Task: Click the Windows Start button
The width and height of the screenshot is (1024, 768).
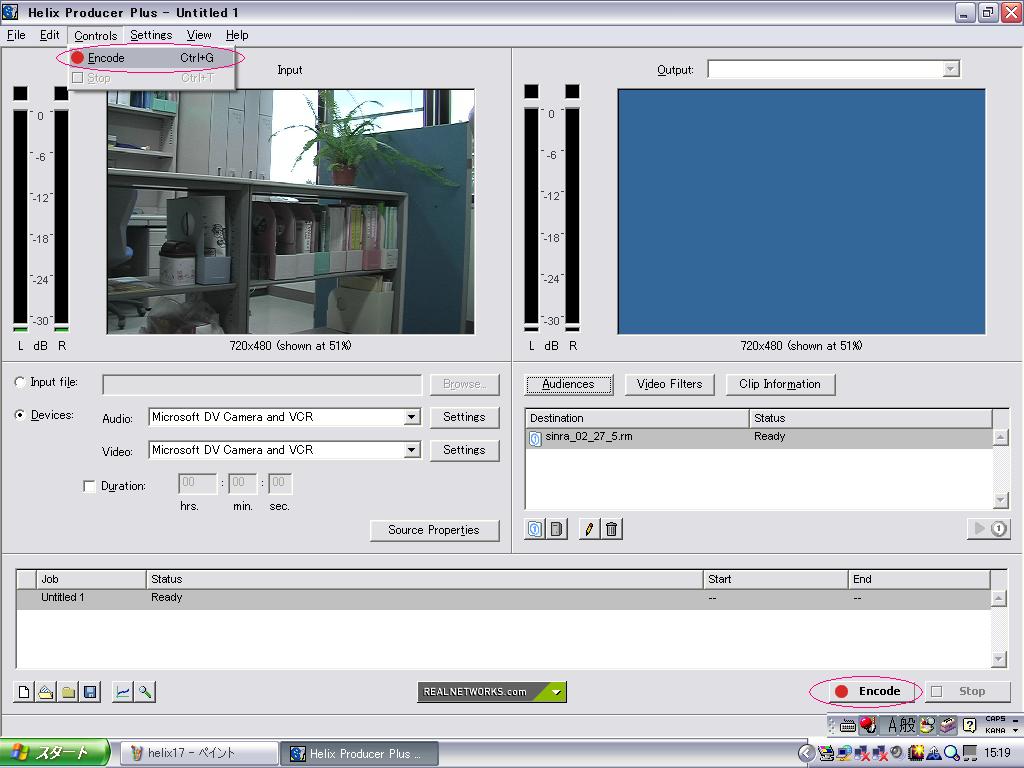Action: pyautogui.click(x=54, y=754)
